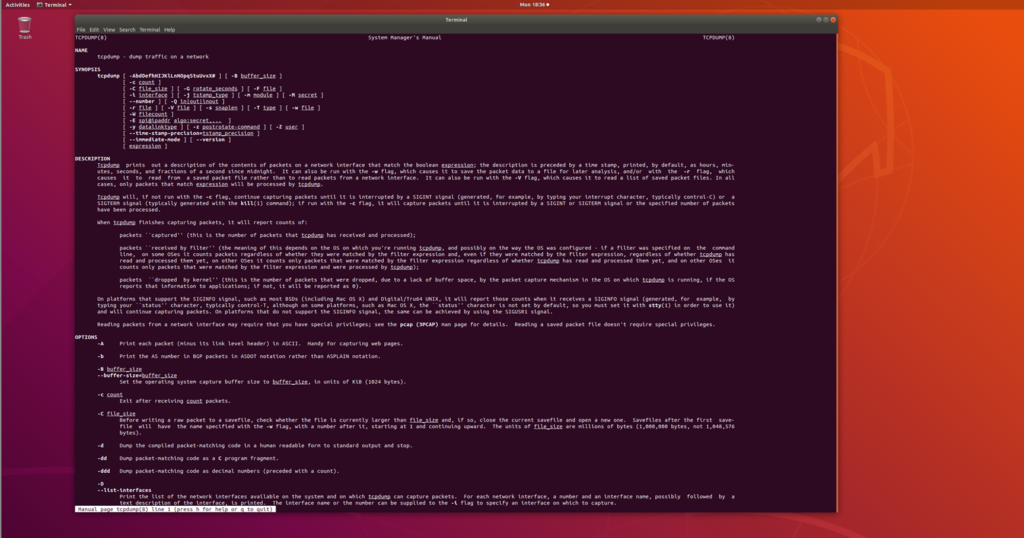Click the SYNOPSIS section heading
Viewport: 1024px width, 538px height.
pyautogui.click(x=88, y=69)
